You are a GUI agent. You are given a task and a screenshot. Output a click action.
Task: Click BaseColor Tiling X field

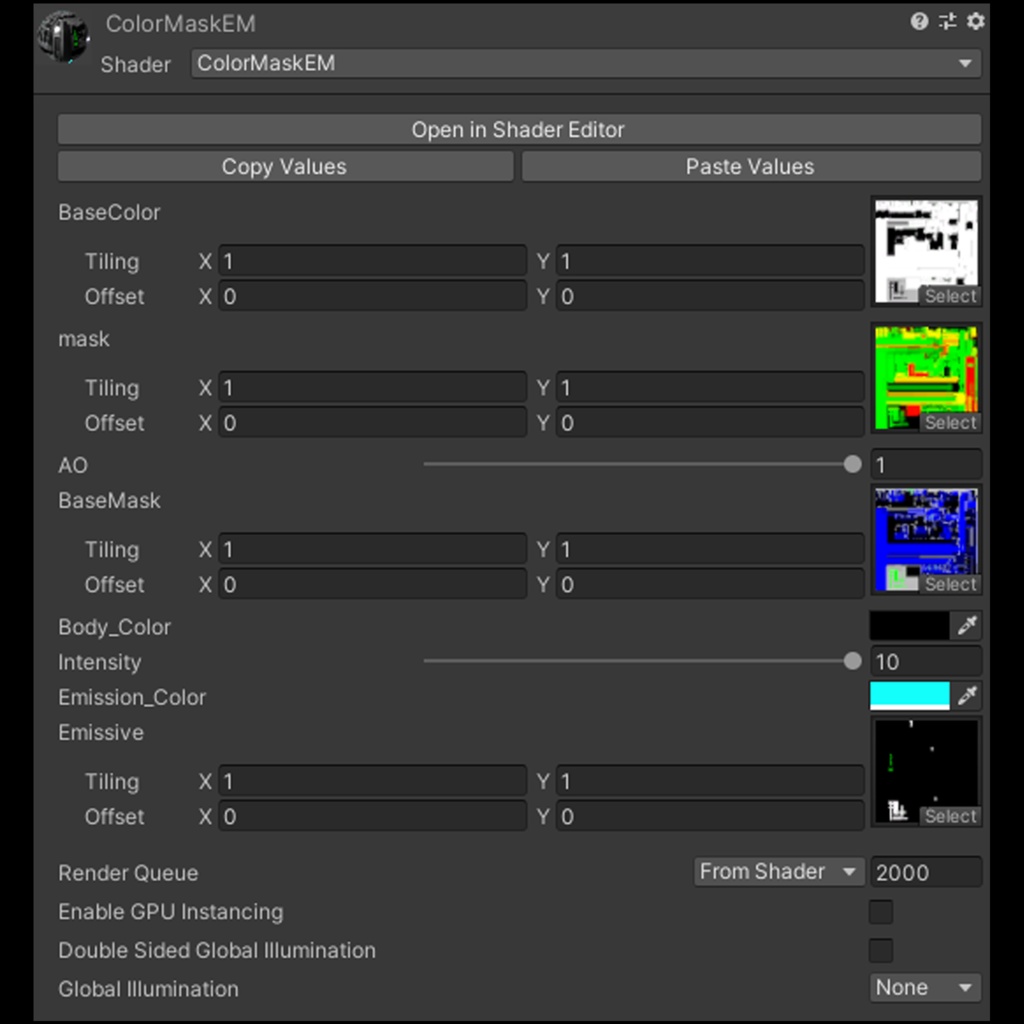(372, 261)
